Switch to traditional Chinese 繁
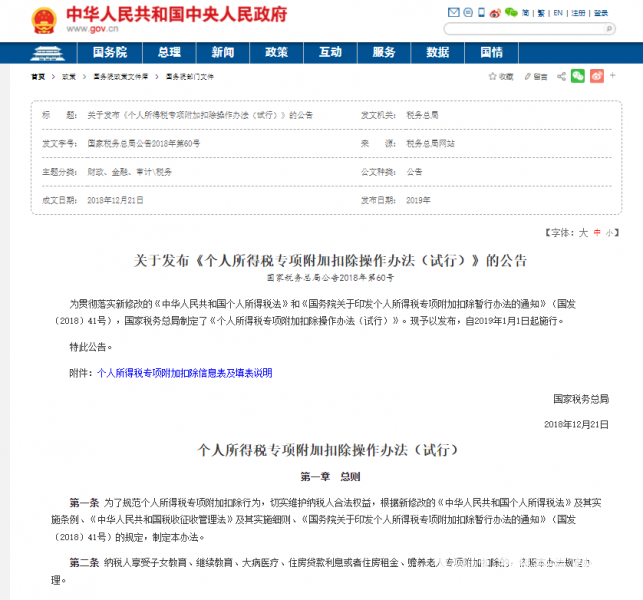 coord(541,13)
